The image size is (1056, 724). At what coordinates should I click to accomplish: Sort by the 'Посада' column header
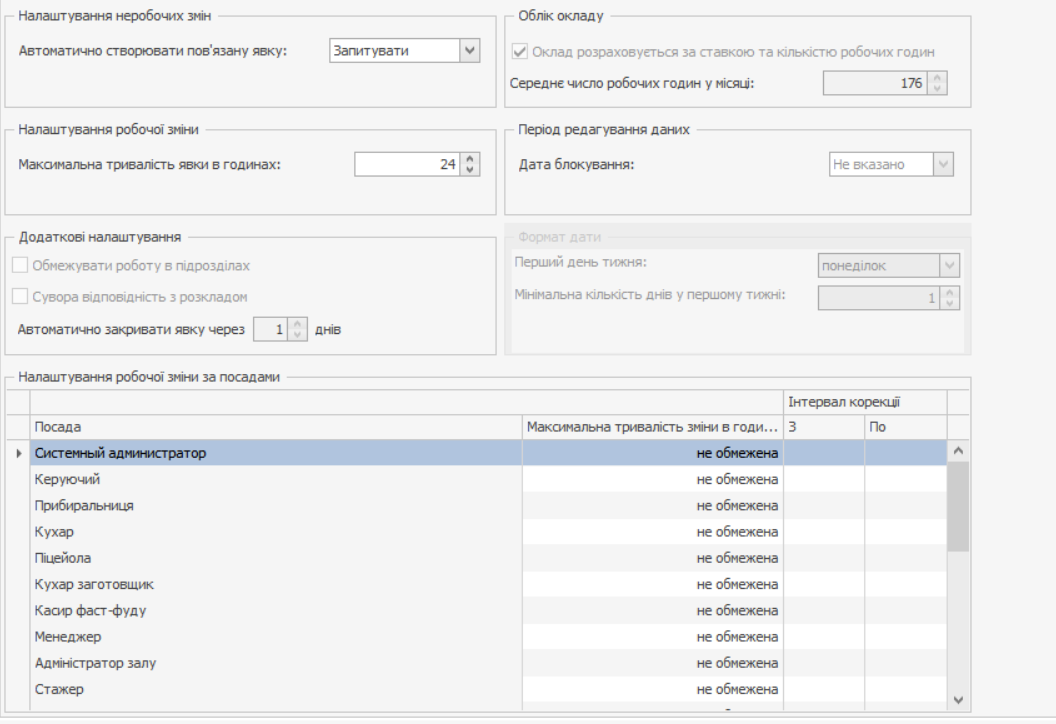[275, 427]
